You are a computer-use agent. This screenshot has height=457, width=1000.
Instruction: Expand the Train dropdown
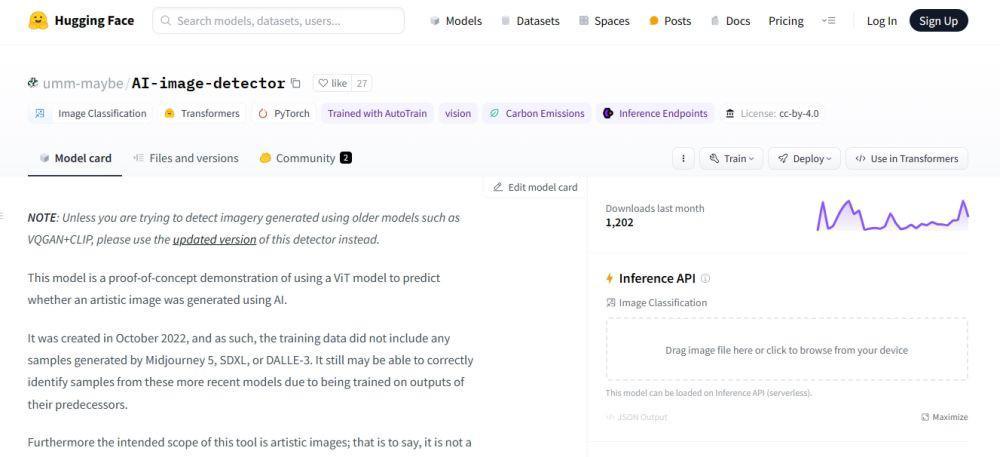[732, 159]
